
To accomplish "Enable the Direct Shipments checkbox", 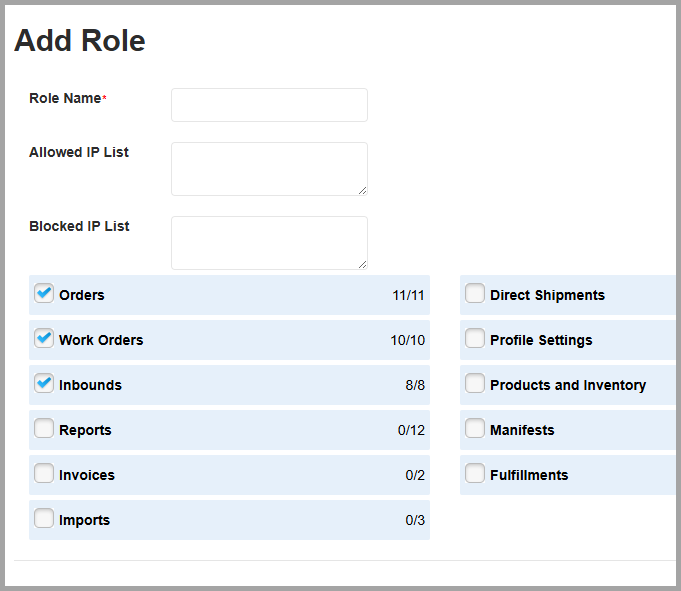I will click(475, 294).
